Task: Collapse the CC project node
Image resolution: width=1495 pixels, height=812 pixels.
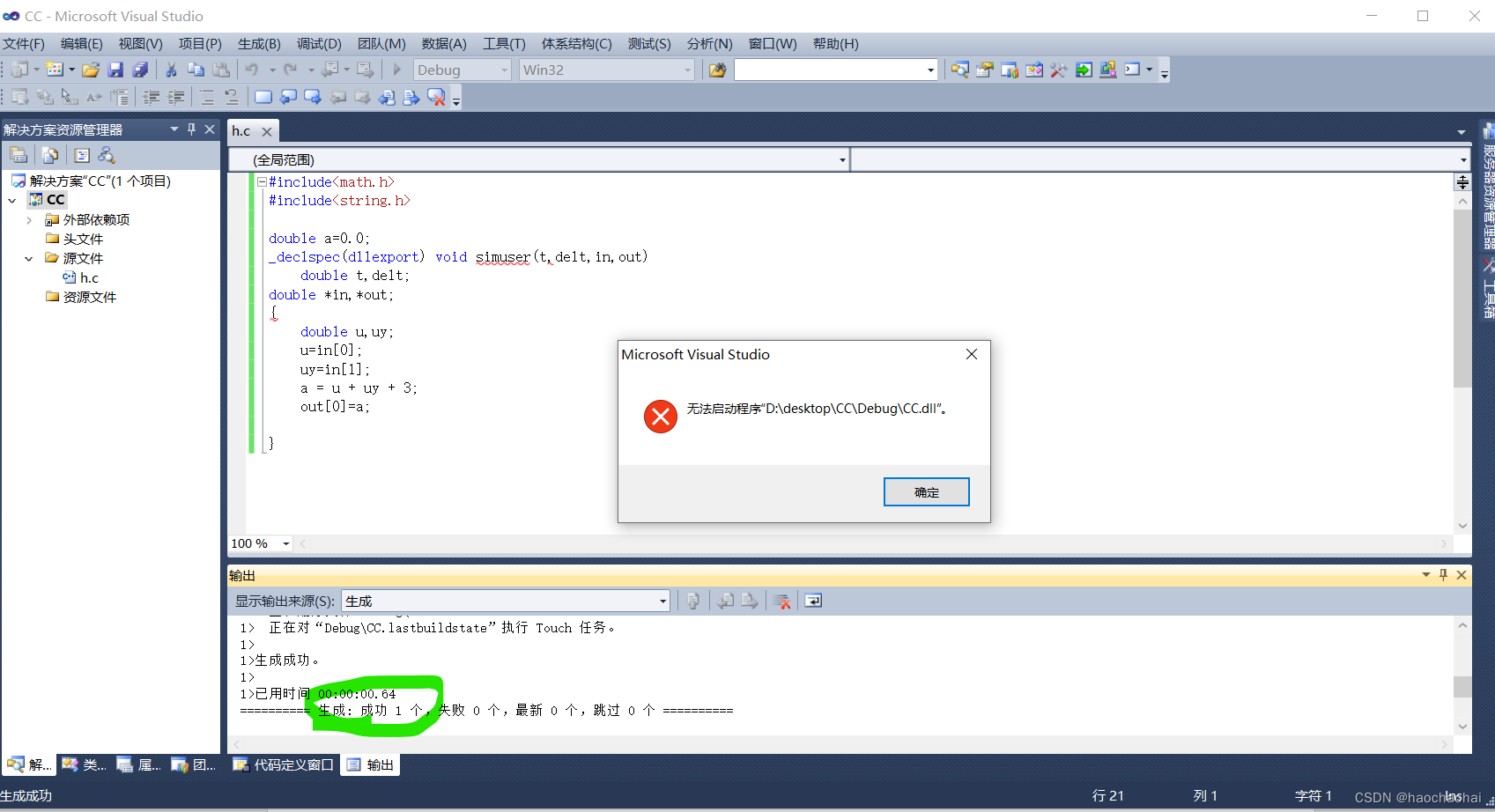Action: (x=12, y=200)
